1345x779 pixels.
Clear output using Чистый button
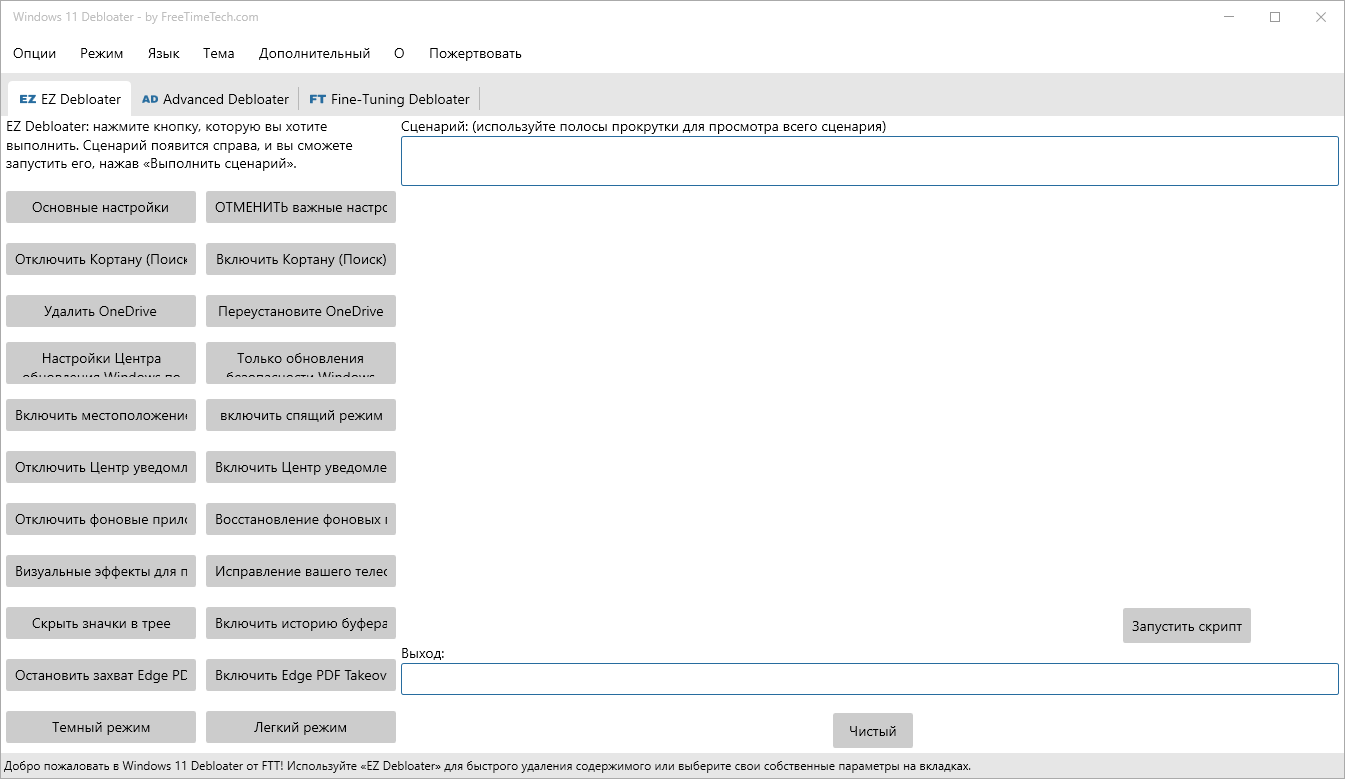pos(872,730)
